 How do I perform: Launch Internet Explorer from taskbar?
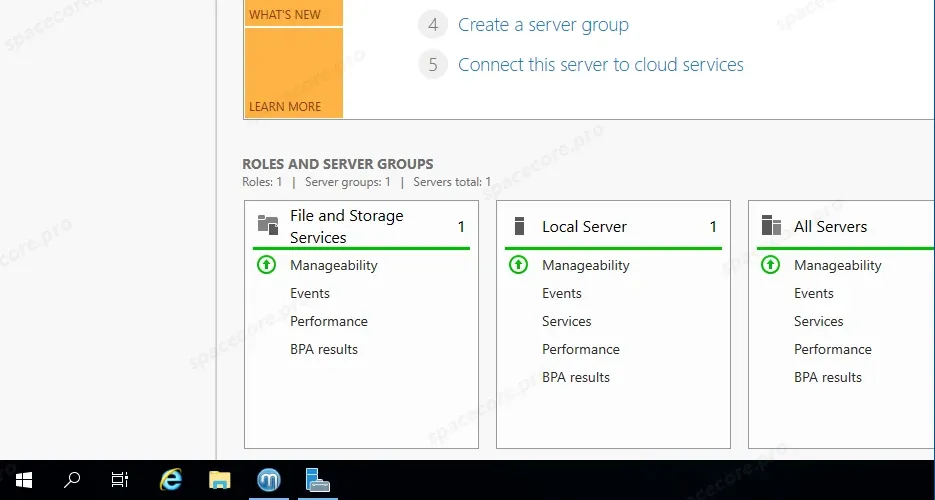(x=171, y=480)
